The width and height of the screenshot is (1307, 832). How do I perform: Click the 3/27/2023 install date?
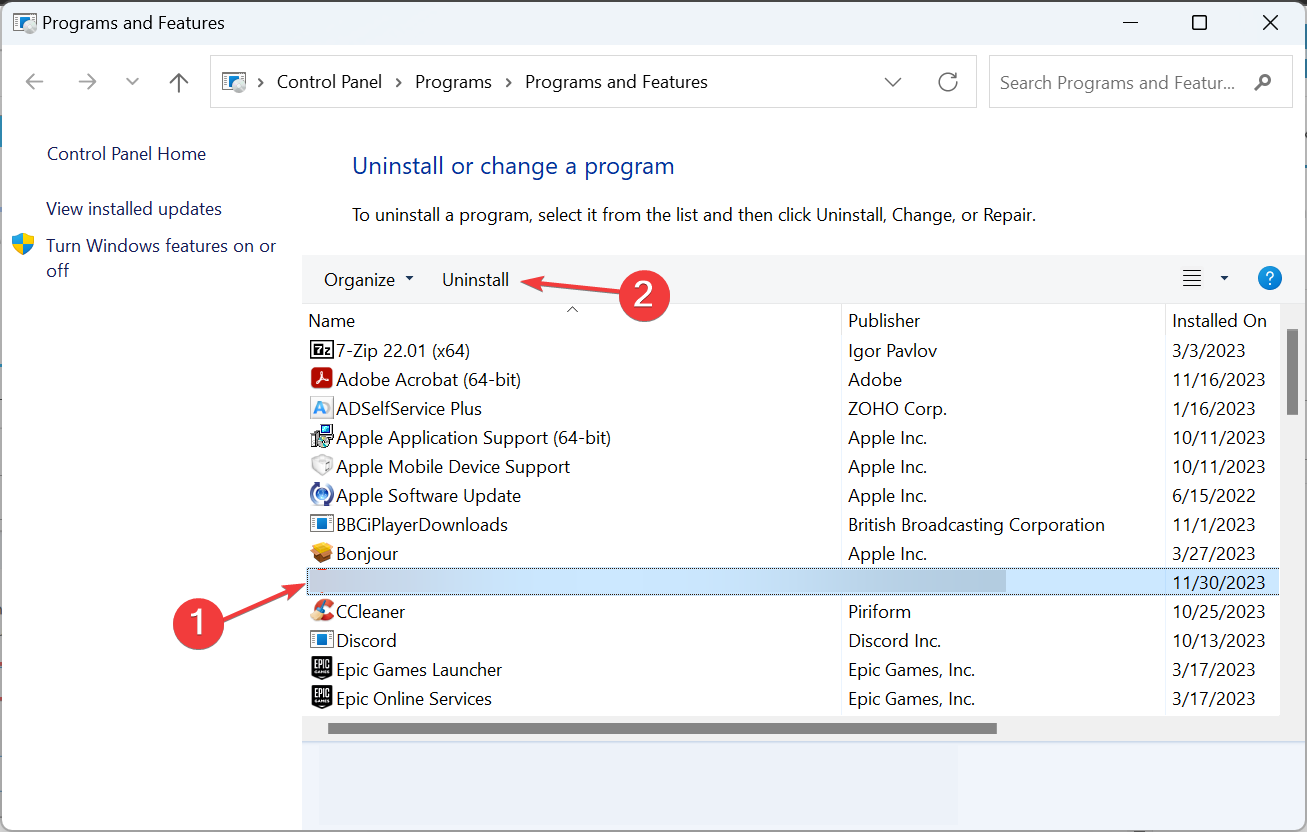click(x=1213, y=553)
